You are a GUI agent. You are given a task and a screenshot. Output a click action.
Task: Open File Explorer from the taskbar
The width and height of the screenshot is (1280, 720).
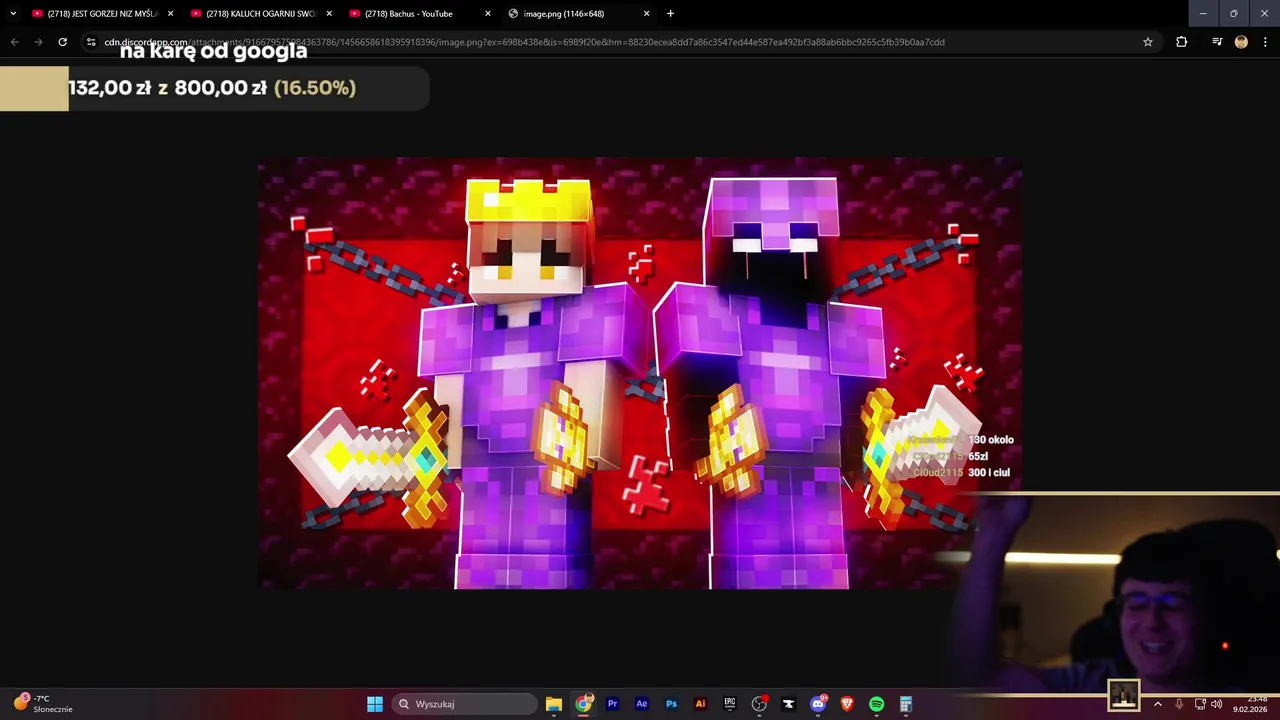click(553, 704)
